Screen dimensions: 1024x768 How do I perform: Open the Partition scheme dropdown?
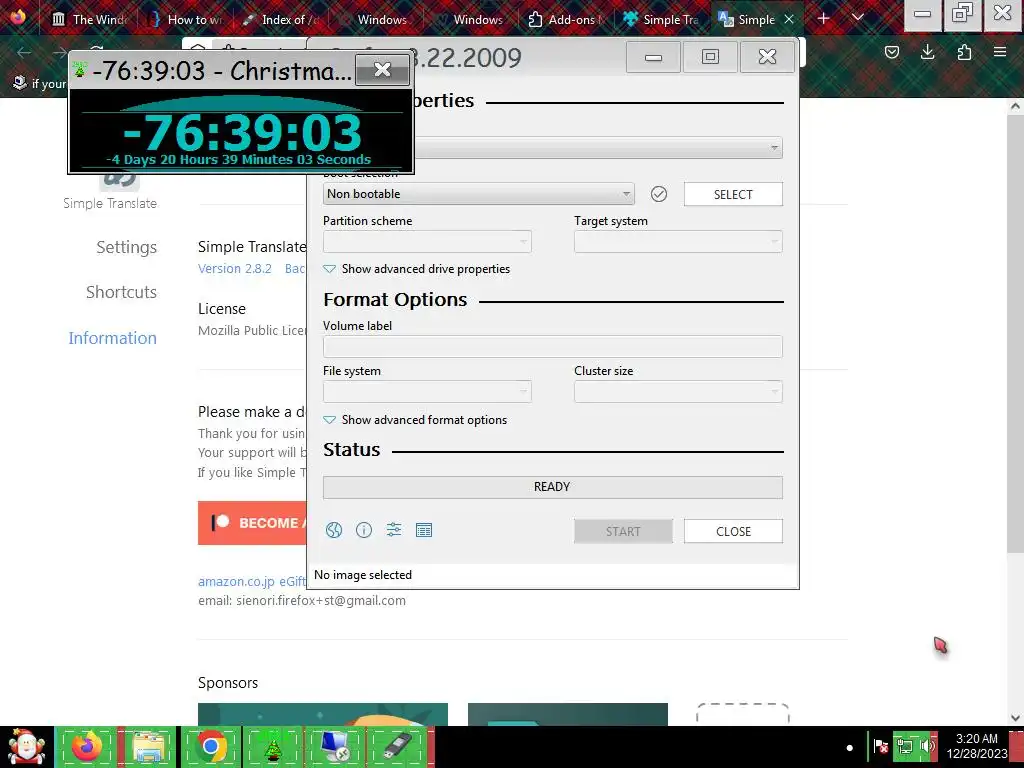coord(427,242)
